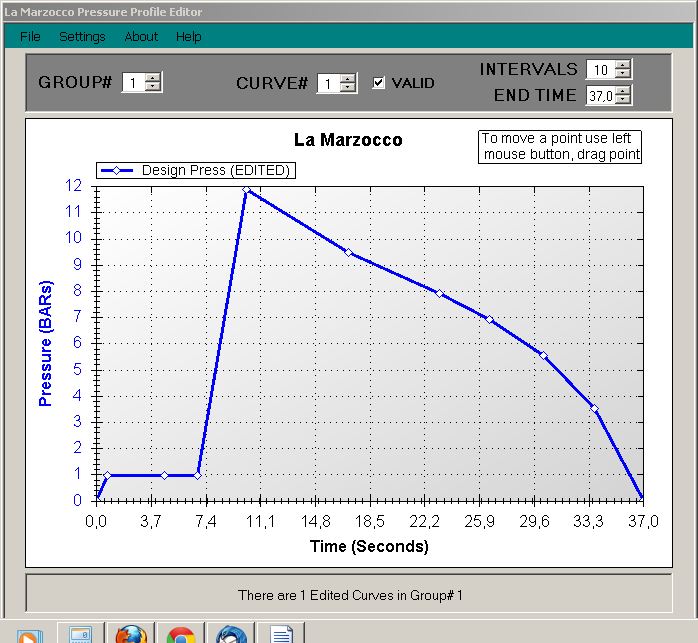The height and width of the screenshot is (643, 698).
Task: Decrease the CURVE# value with down arrow
Action: pos(347,88)
